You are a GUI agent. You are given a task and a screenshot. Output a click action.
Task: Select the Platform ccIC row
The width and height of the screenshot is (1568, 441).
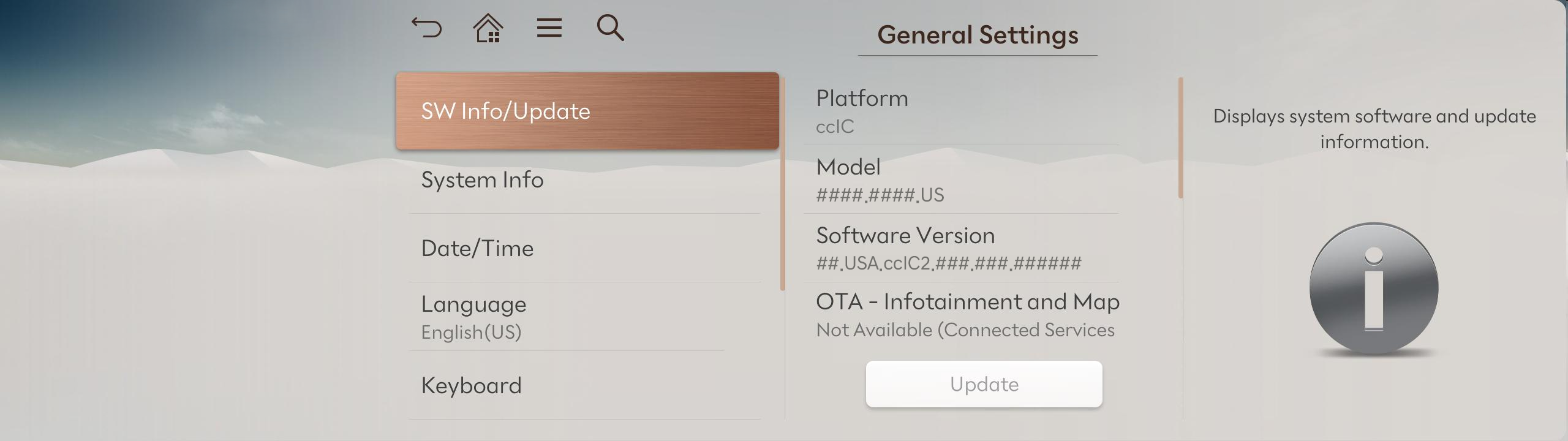point(960,111)
